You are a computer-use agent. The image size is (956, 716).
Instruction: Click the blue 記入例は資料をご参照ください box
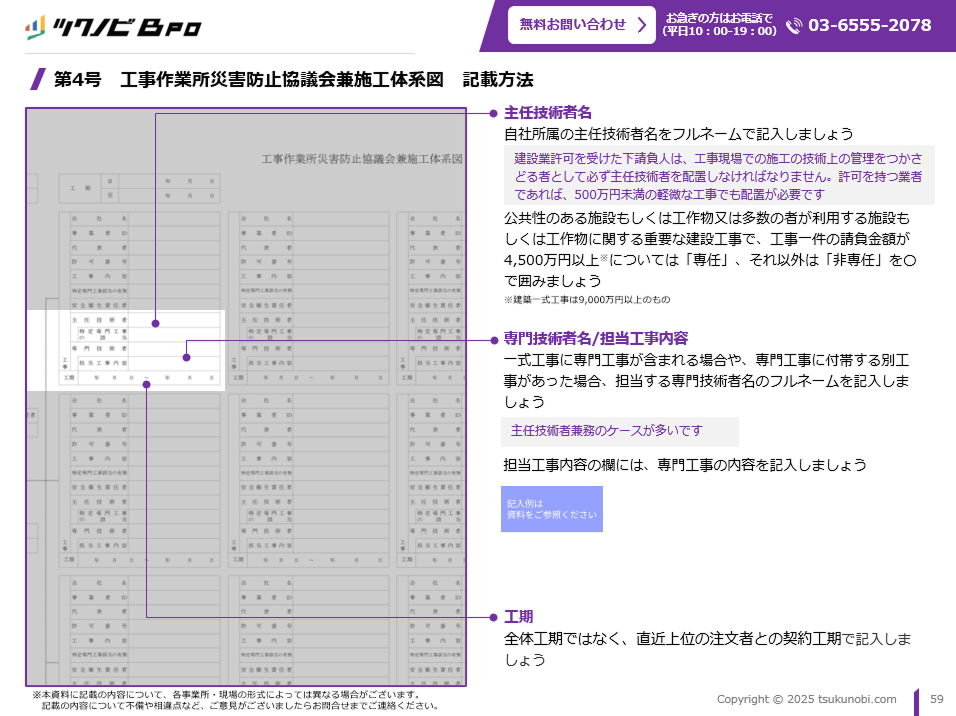click(552, 509)
